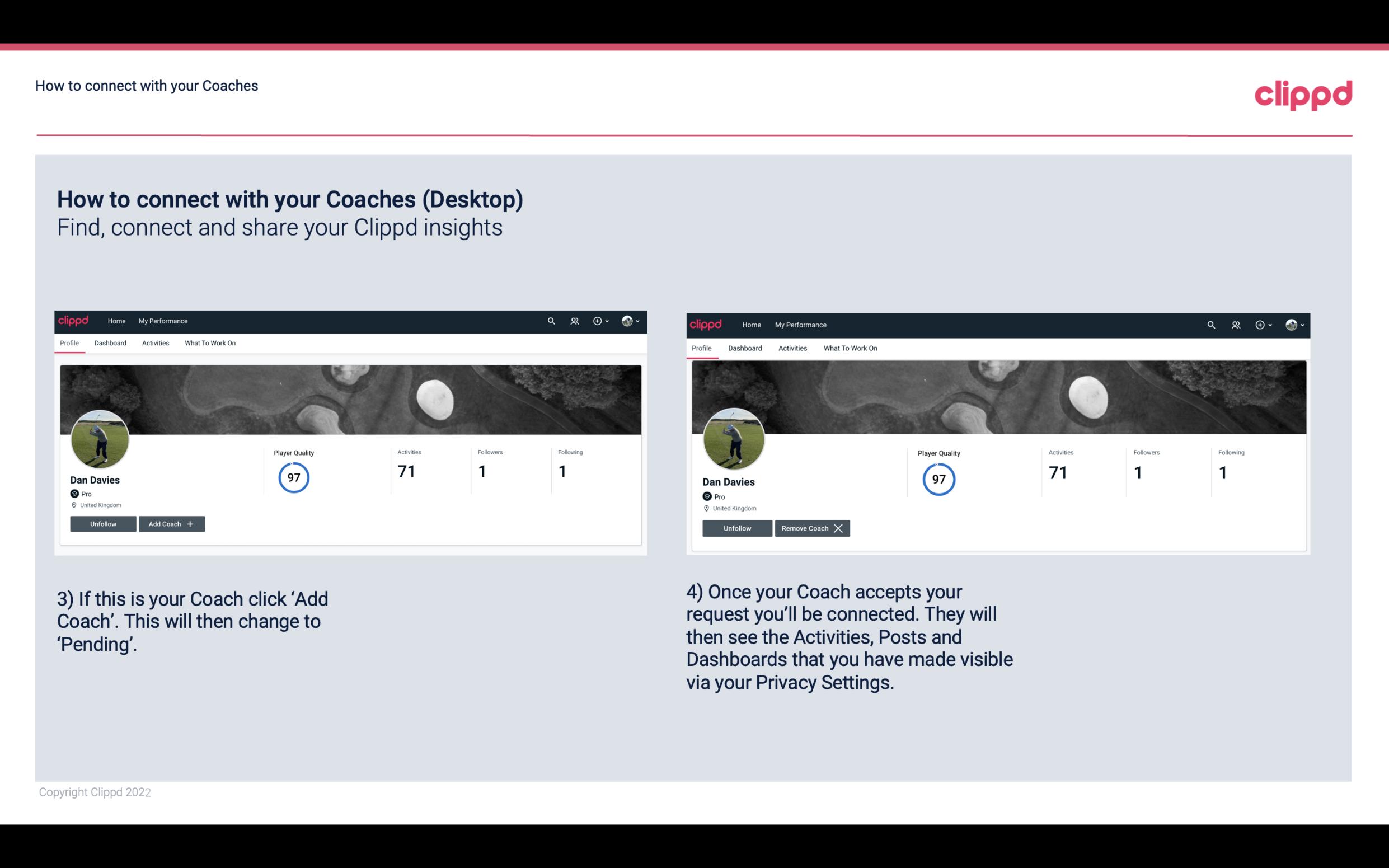Click the Clippd logo on right screenshot
Image resolution: width=1389 pixels, height=868 pixels.
706,325
